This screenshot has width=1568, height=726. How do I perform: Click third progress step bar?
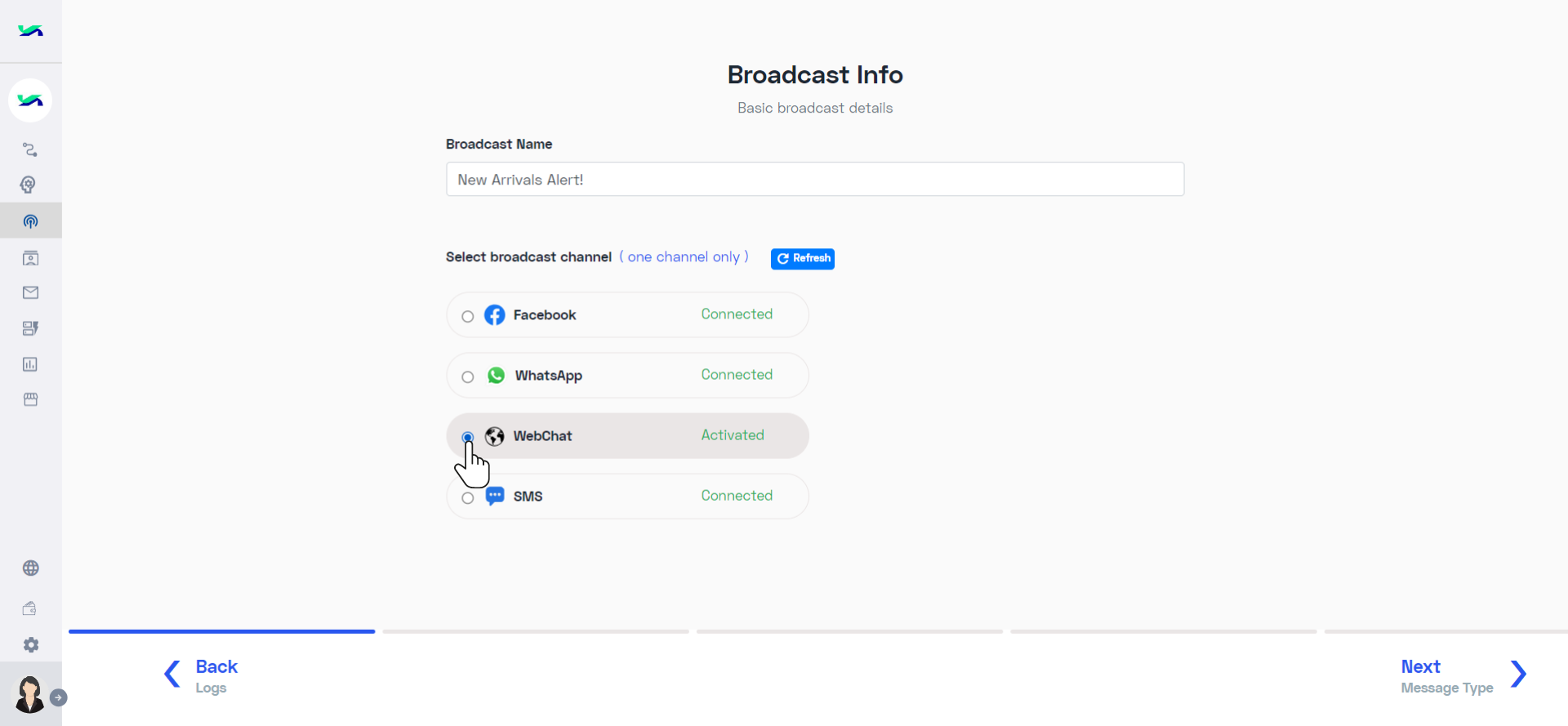(849, 631)
